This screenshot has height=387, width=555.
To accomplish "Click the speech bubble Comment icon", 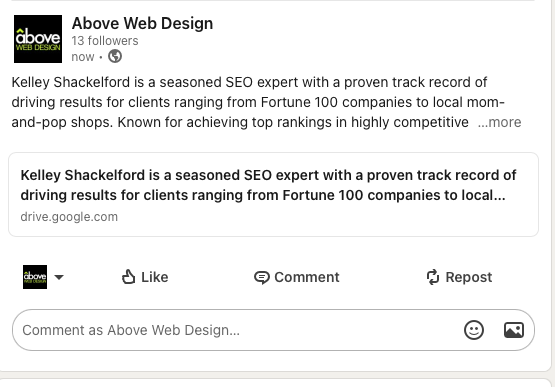I will click(262, 277).
